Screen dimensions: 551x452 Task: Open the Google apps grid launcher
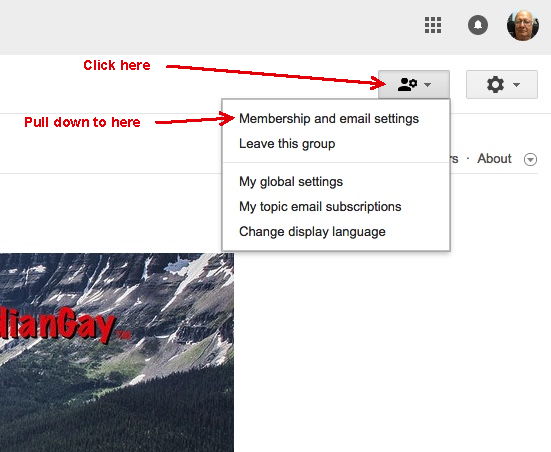pos(433,25)
